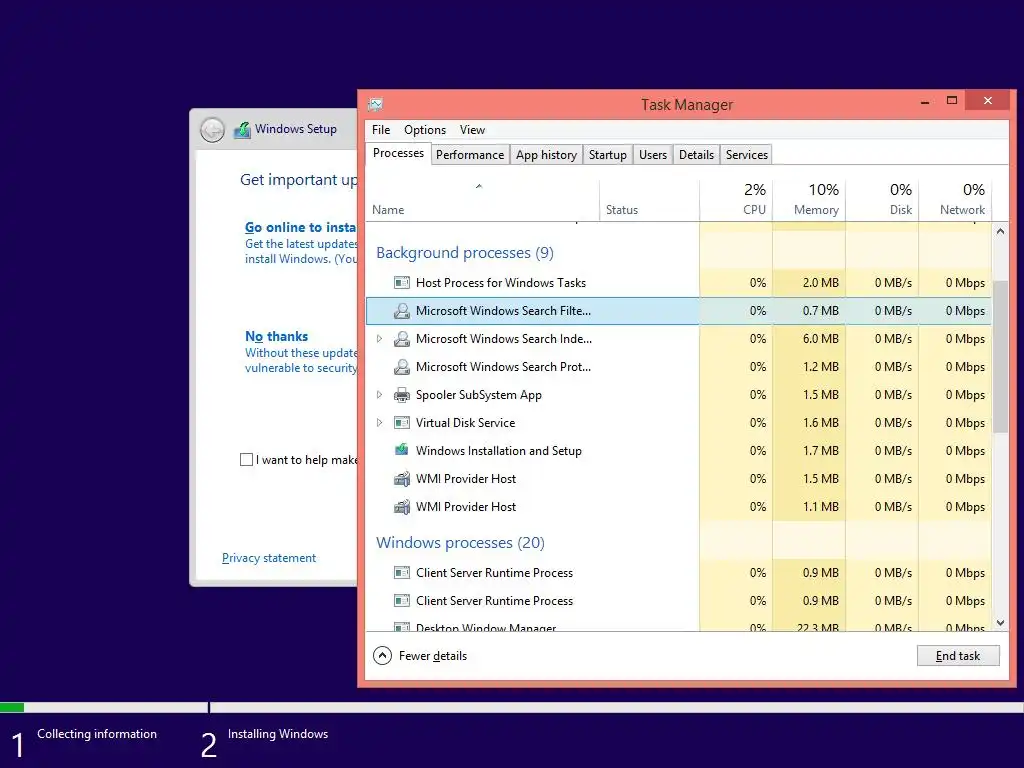Sort by the Disk column header
Viewport: 1024px width, 768px height.
882,199
